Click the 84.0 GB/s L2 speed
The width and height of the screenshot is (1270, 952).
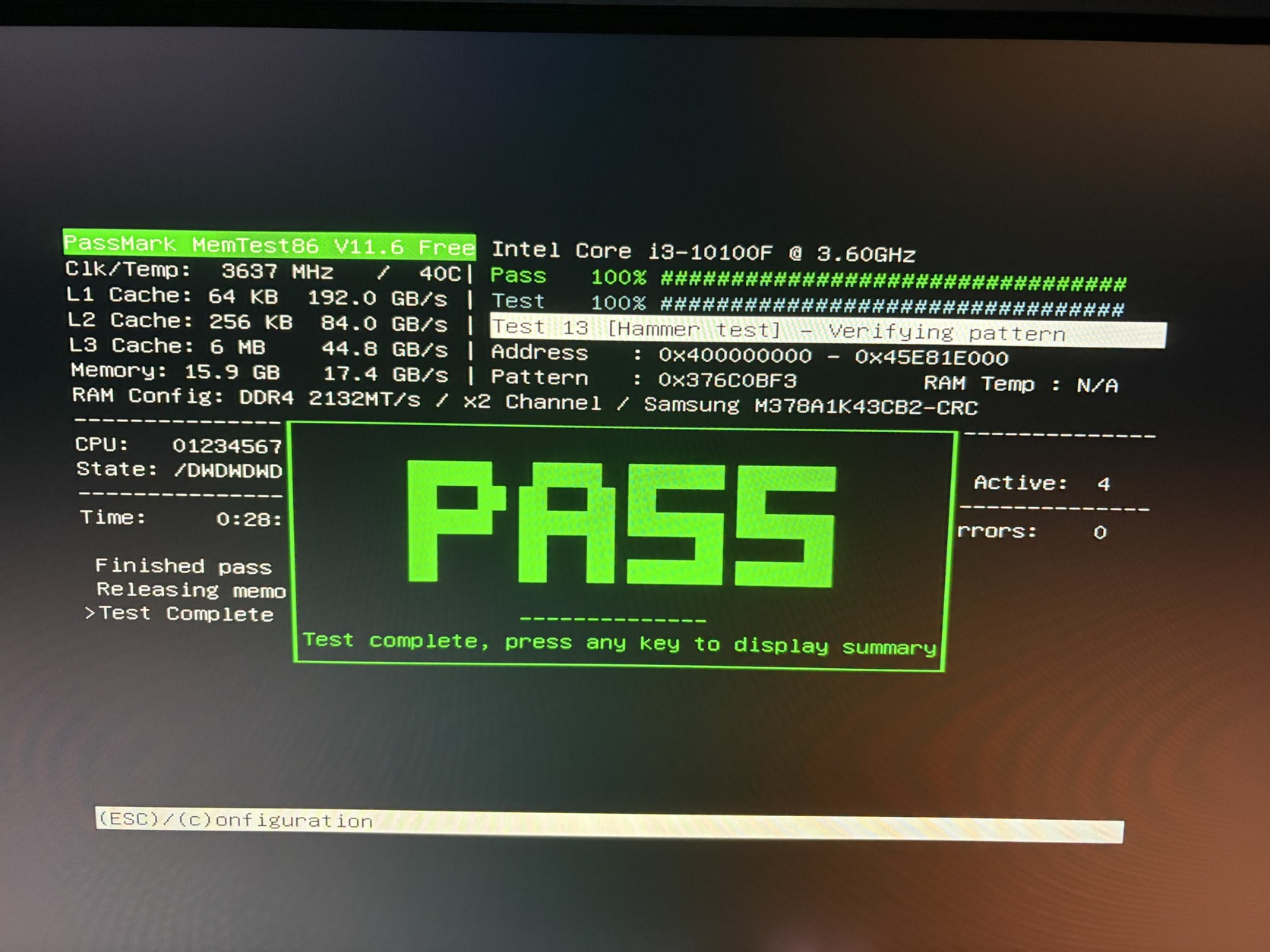[x=384, y=323]
